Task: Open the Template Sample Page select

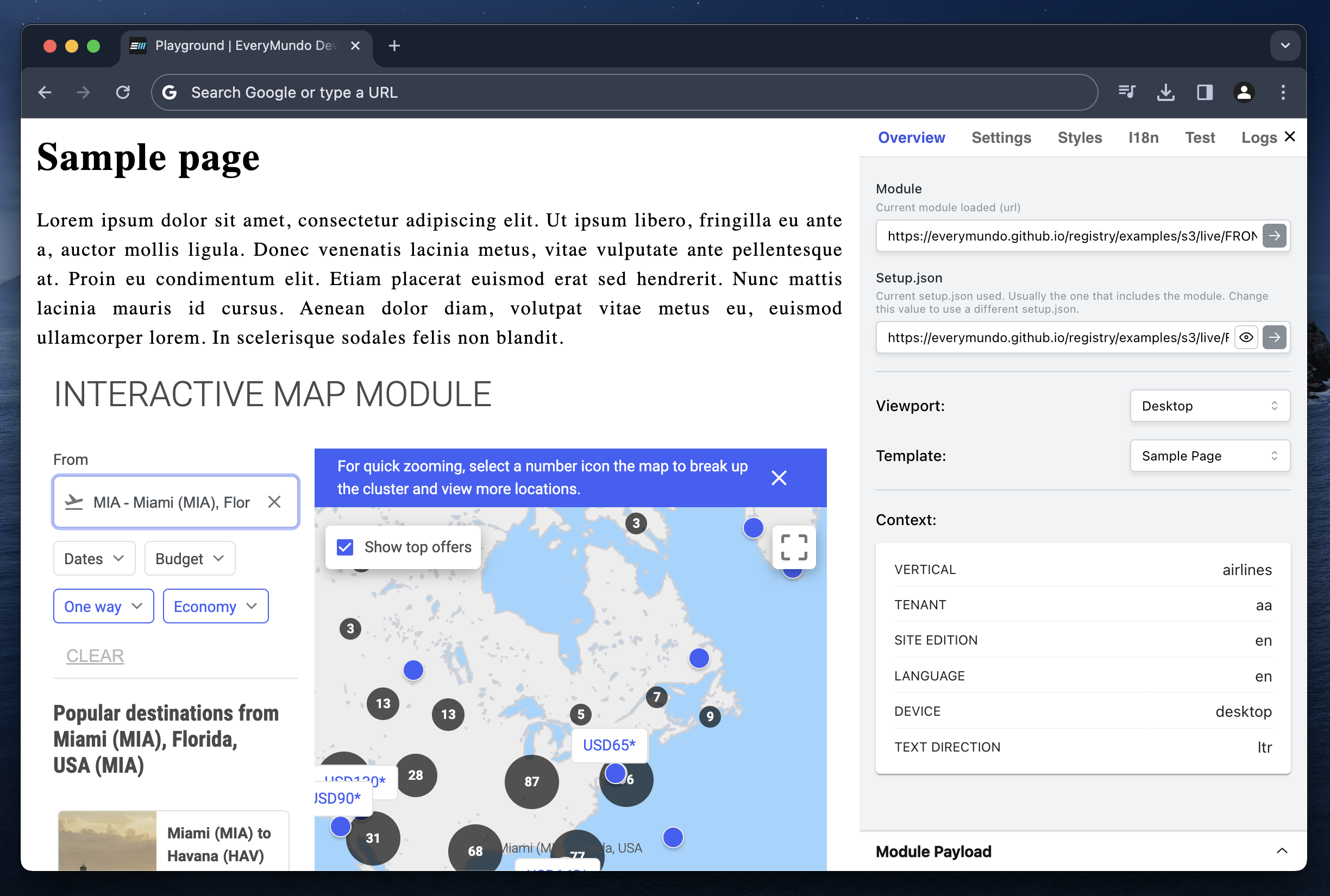Action: [x=1209, y=456]
